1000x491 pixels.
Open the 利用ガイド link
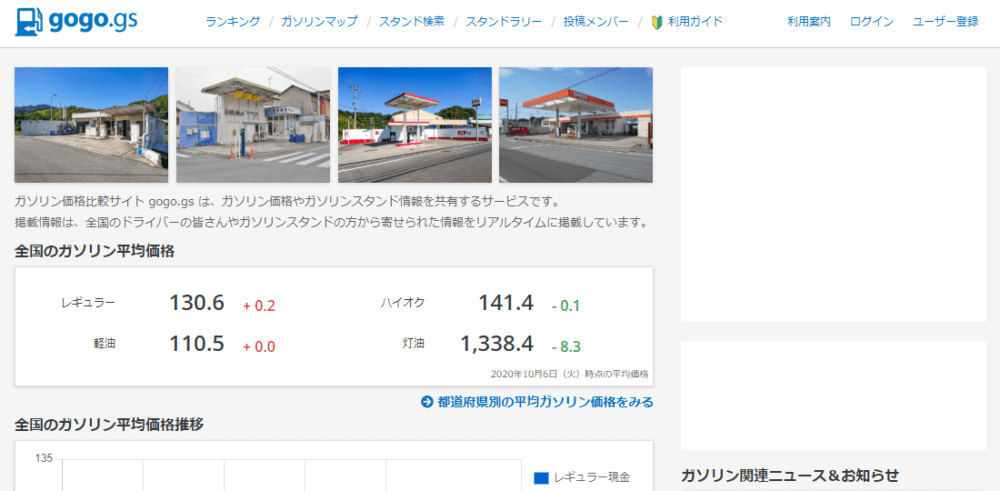(x=695, y=22)
